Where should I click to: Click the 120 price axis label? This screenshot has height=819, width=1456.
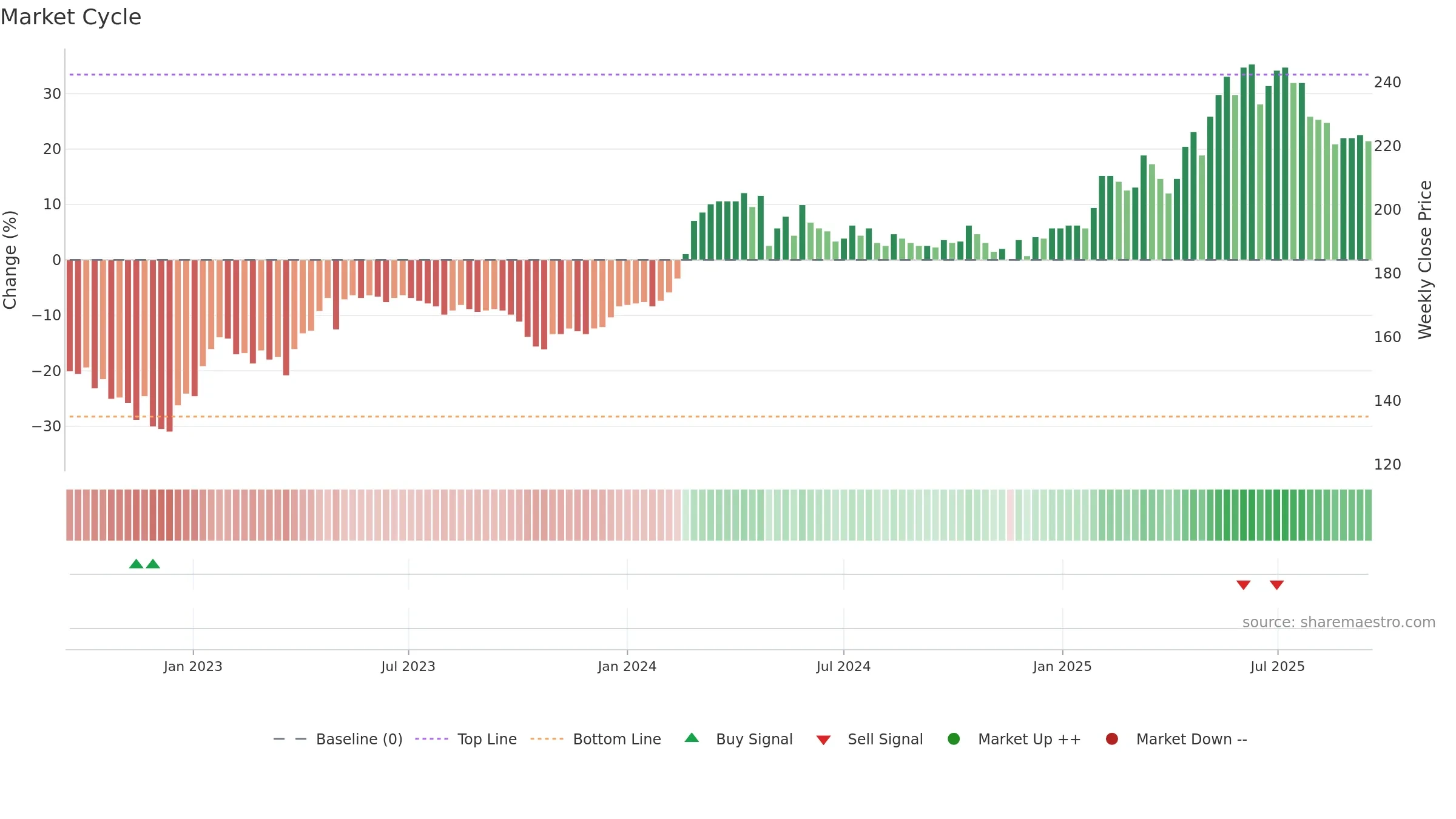1387,465
